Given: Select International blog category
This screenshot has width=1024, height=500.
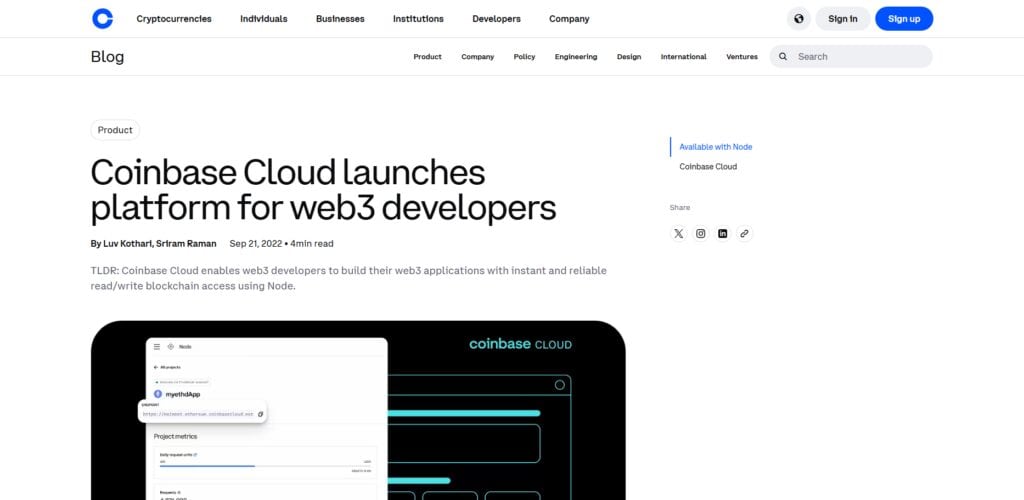Looking at the screenshot, I should tap(684, 57).
